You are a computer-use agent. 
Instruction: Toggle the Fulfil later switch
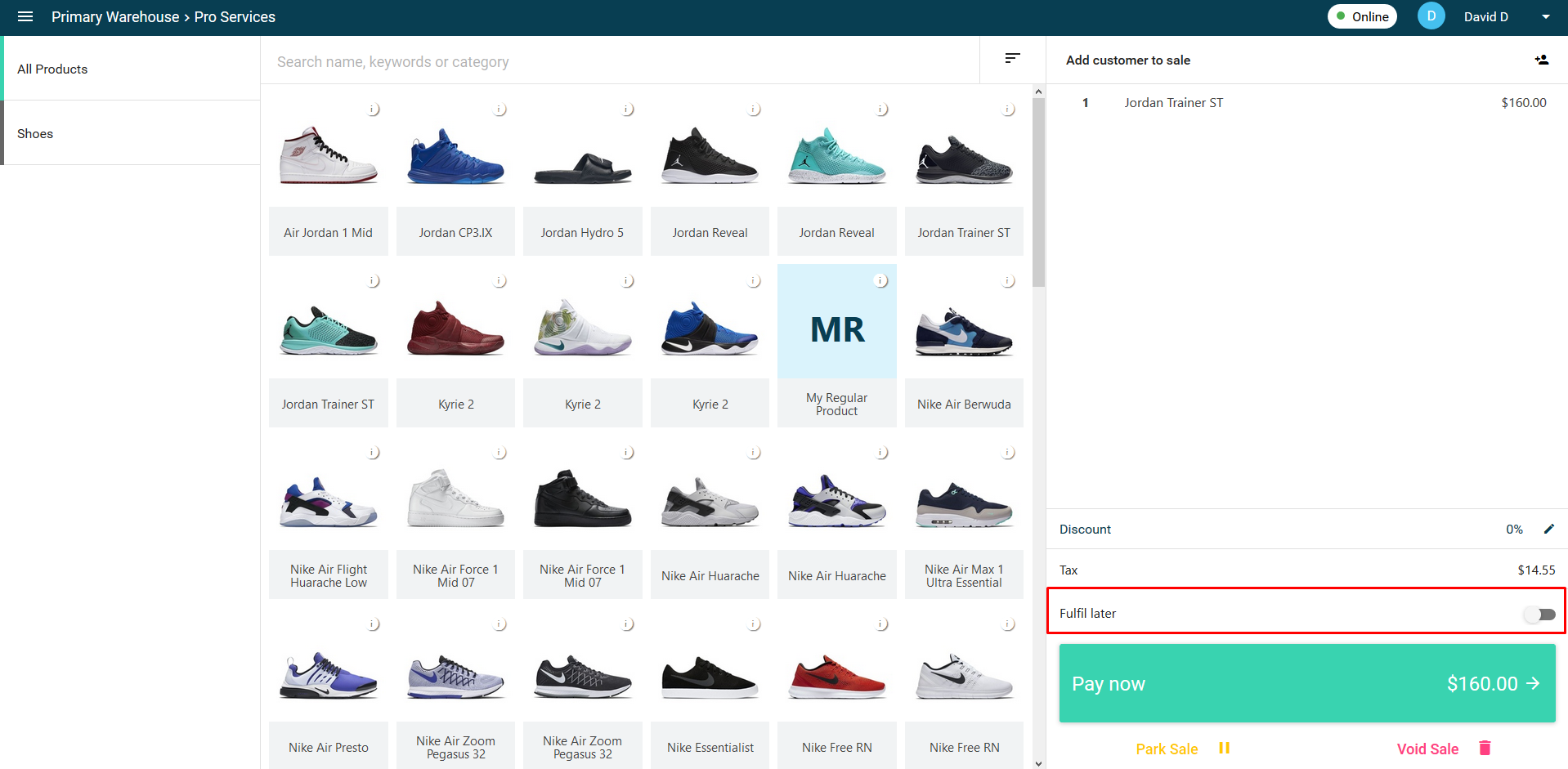[x=1539, y=614]
